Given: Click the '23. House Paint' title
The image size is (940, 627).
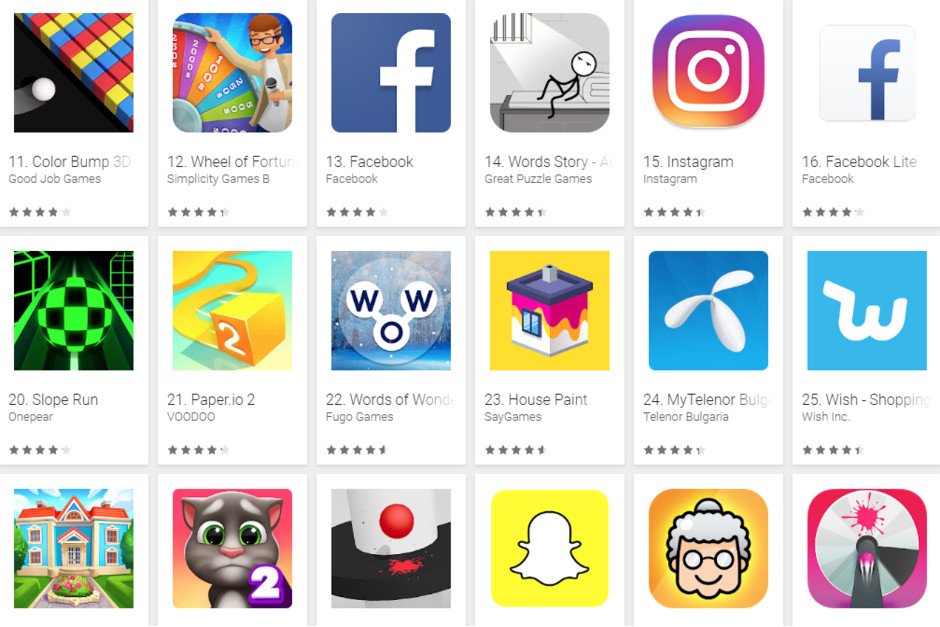Looking at the screenshot, I should 536,400.
